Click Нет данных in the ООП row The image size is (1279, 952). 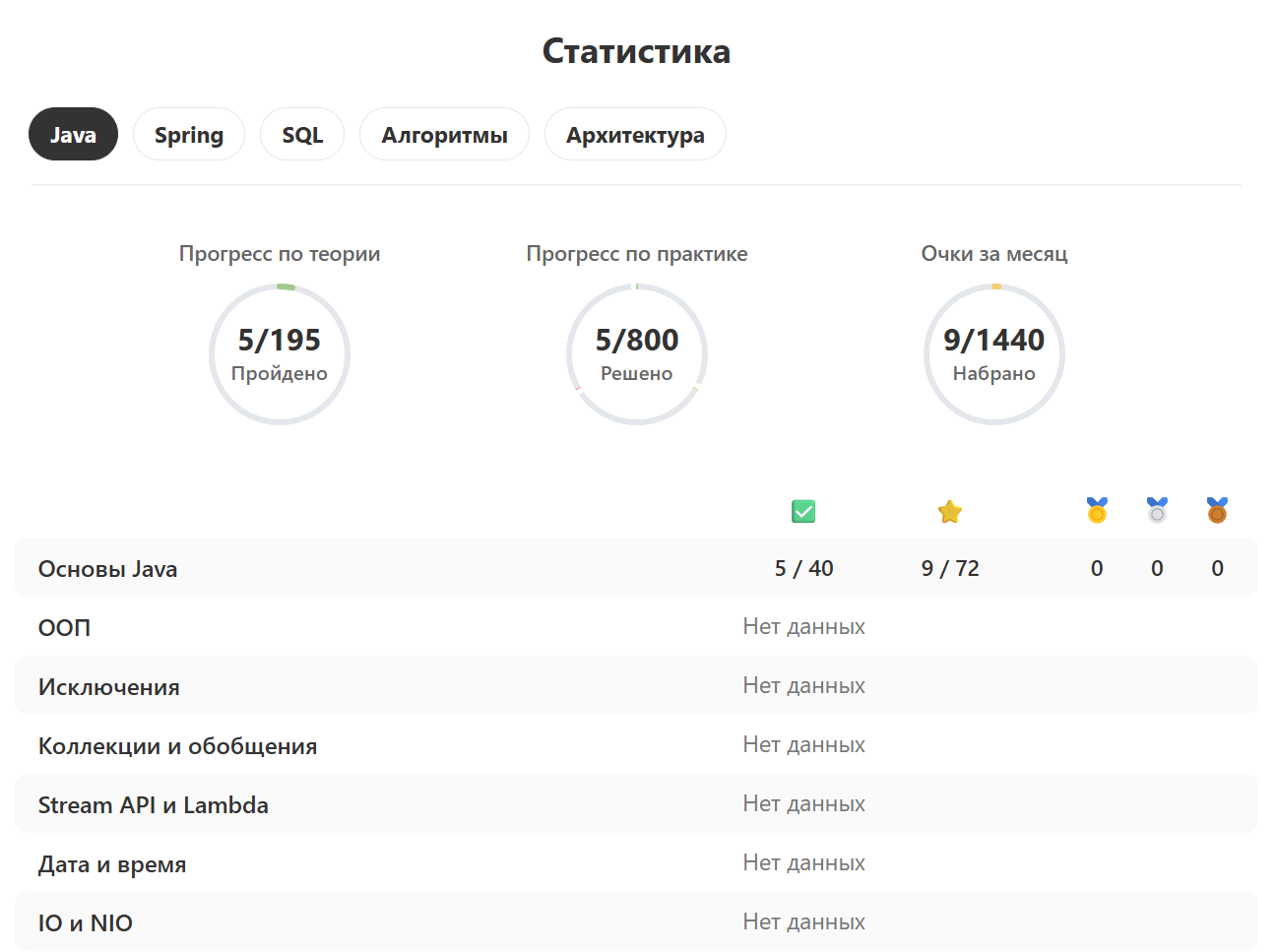(804, 626)
